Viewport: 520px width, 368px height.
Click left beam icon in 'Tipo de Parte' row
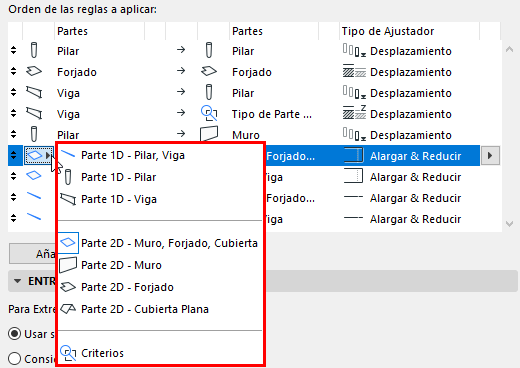(34, 113)
